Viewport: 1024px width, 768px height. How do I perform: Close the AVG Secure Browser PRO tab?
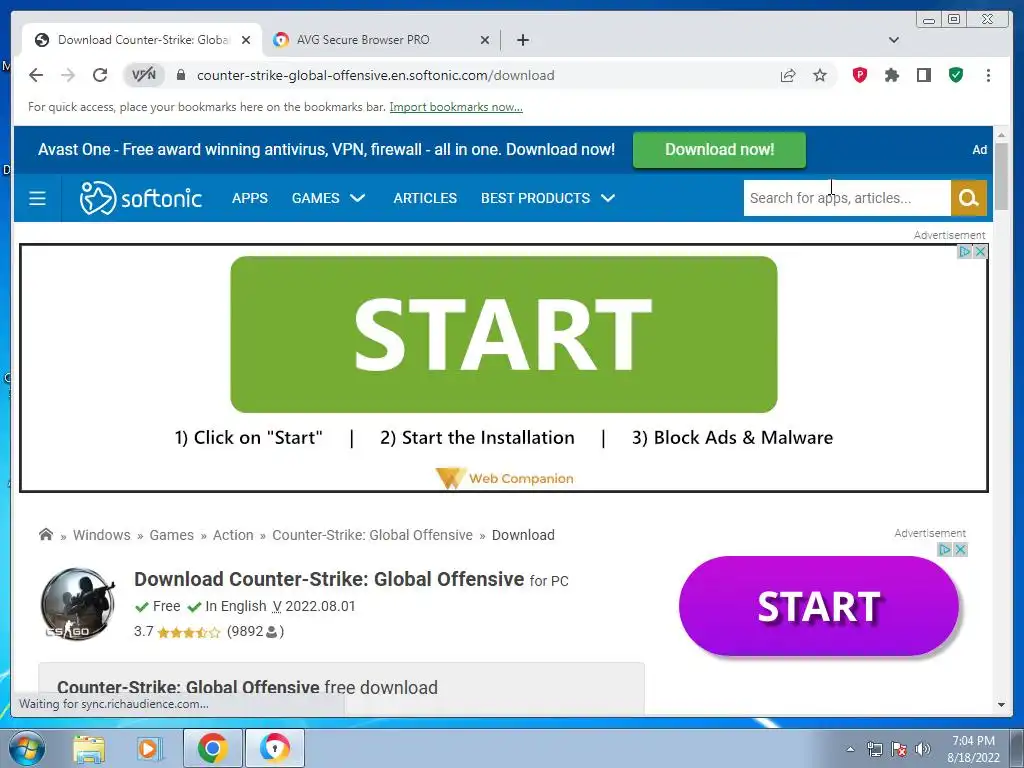pos(485,40)
